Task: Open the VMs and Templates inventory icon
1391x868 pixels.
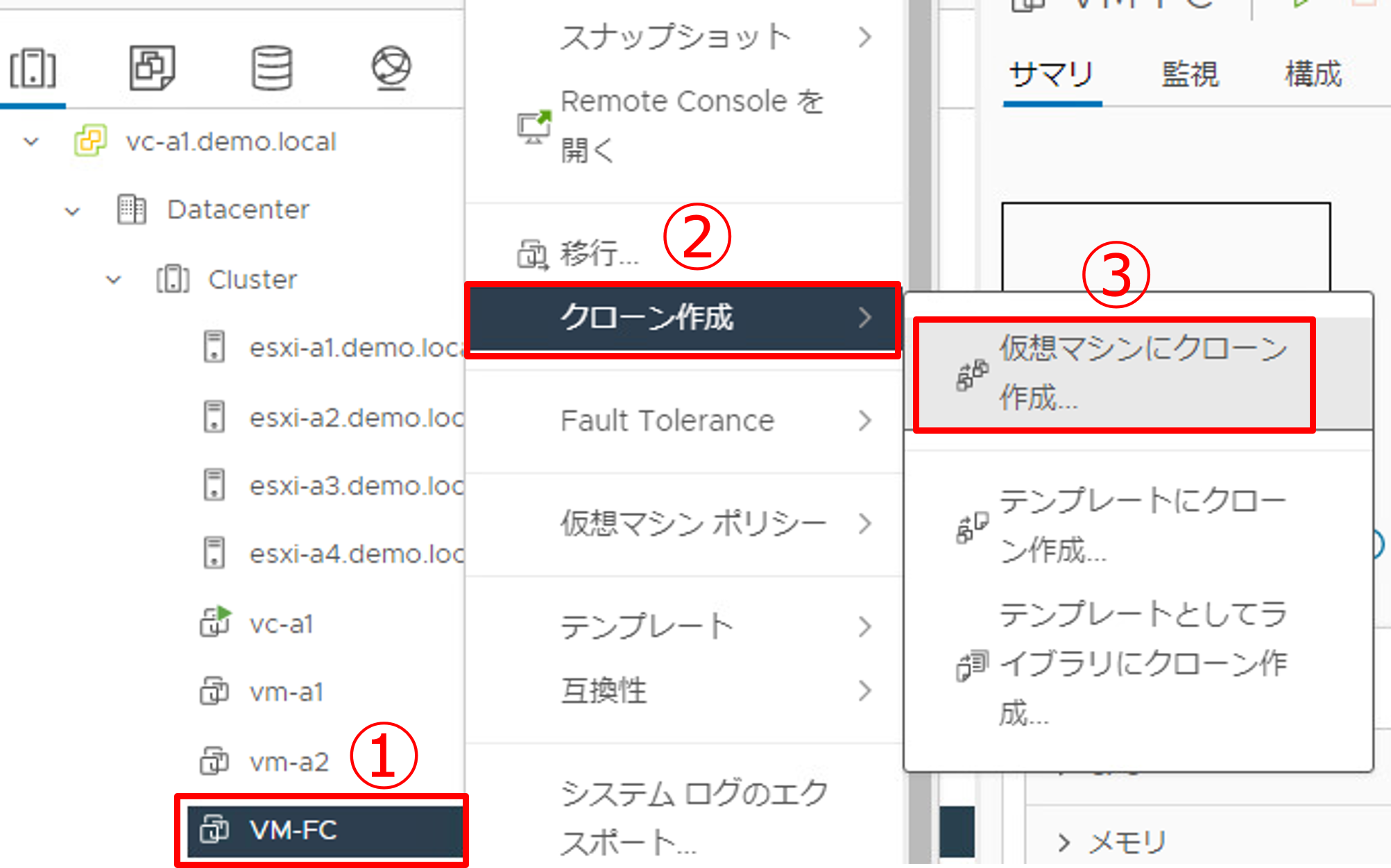Action: point(152,68)
